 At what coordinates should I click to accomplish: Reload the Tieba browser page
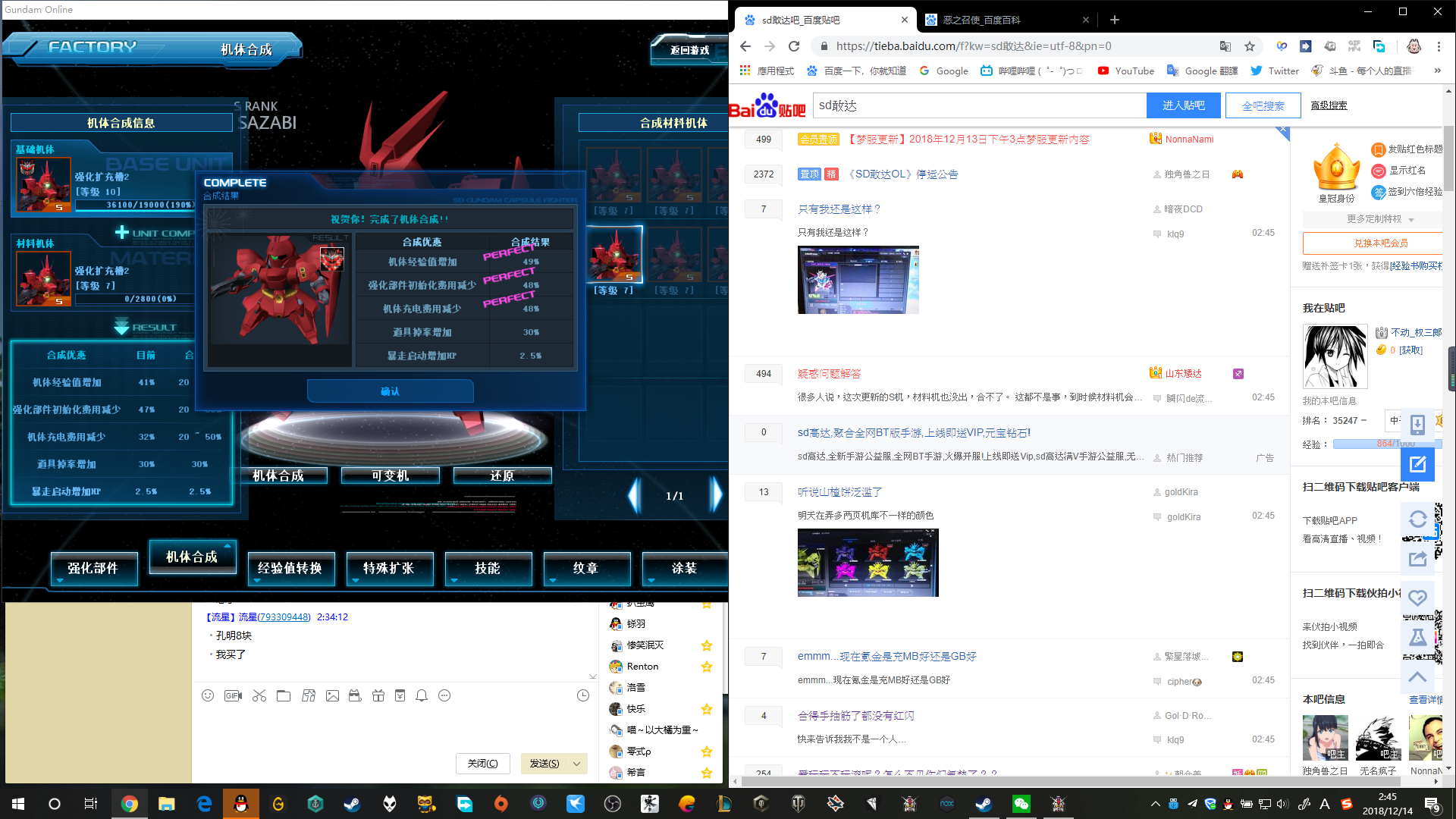(794, 46)
